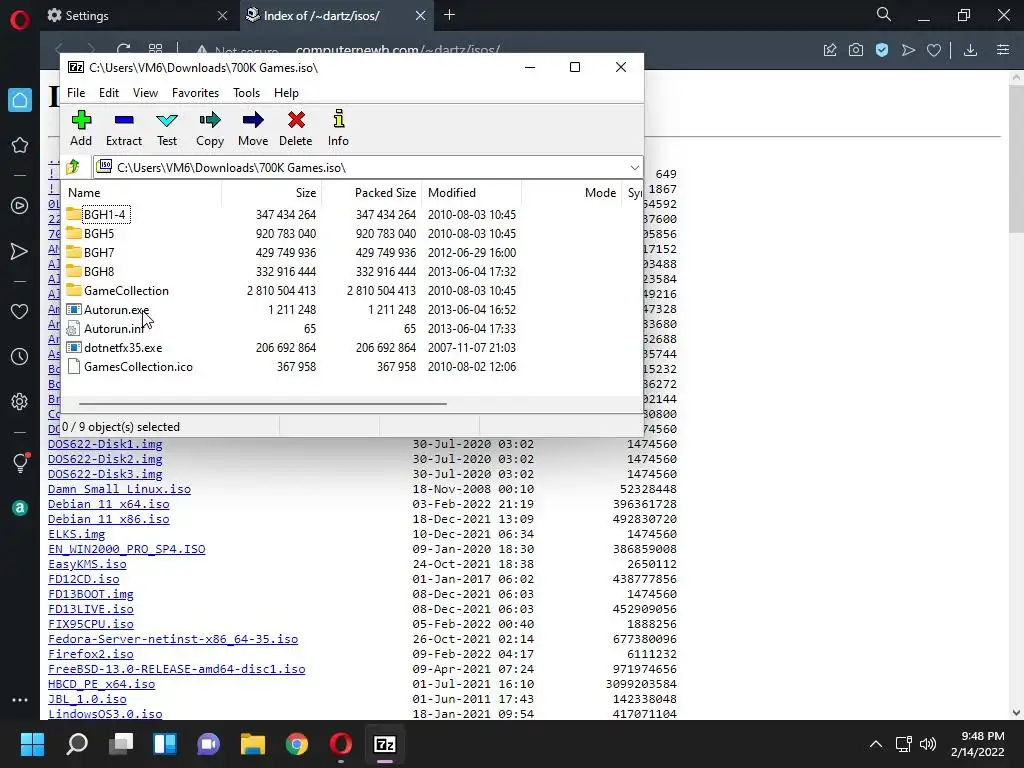Viewport: 1024px width, 768px height.
Task: Open the EN_WIN2000_PRO_SP4.ISO link
Action: click(x=127, y=549)
